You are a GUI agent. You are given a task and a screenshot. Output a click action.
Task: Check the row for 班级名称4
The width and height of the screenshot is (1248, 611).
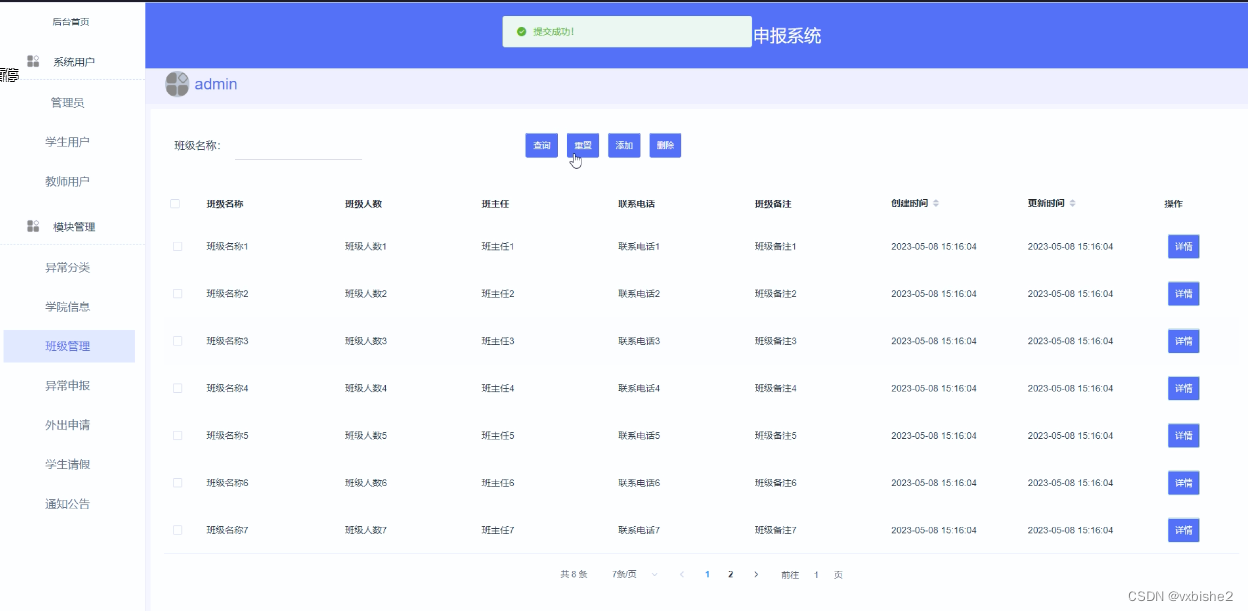[x=178, y=388]
